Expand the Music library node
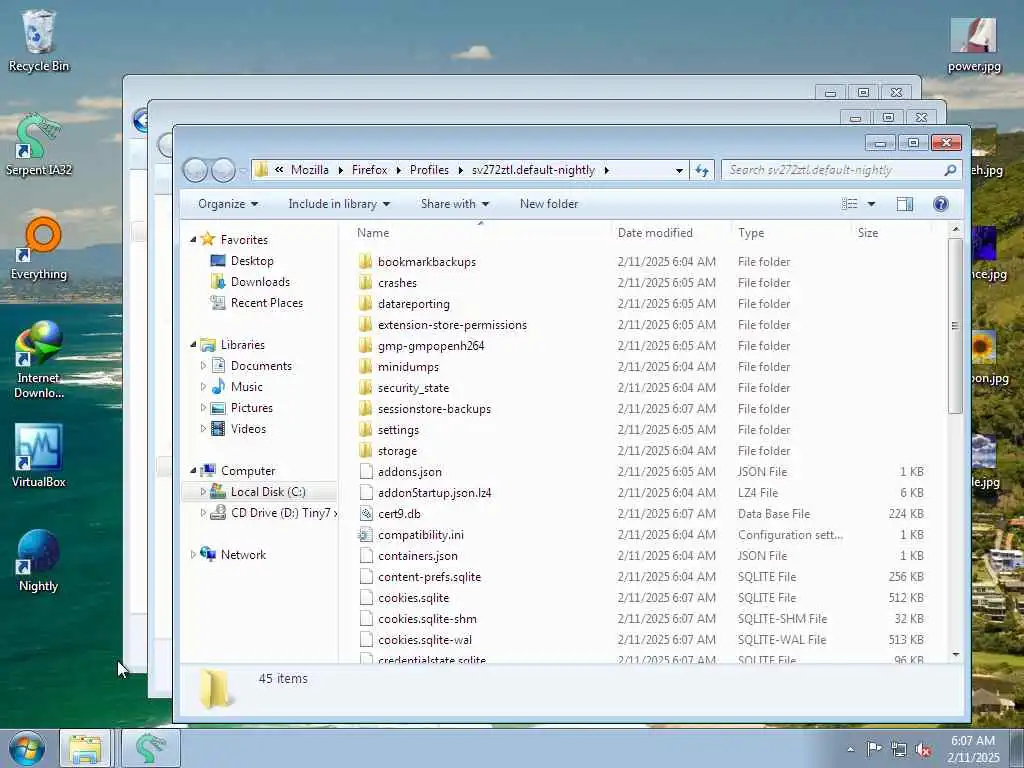Image resolution: width=1024 pixels, height=768 pixels. point(203,387)
